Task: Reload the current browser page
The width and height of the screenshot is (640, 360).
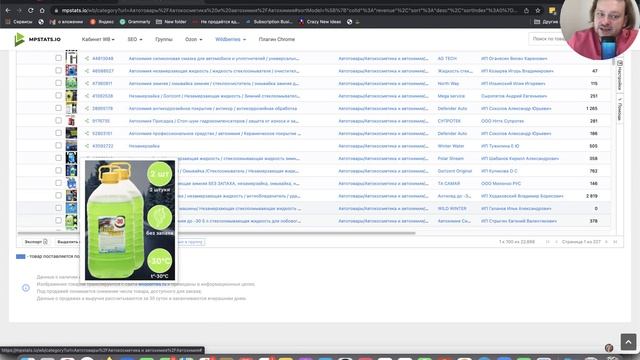Action: [31, 11]
